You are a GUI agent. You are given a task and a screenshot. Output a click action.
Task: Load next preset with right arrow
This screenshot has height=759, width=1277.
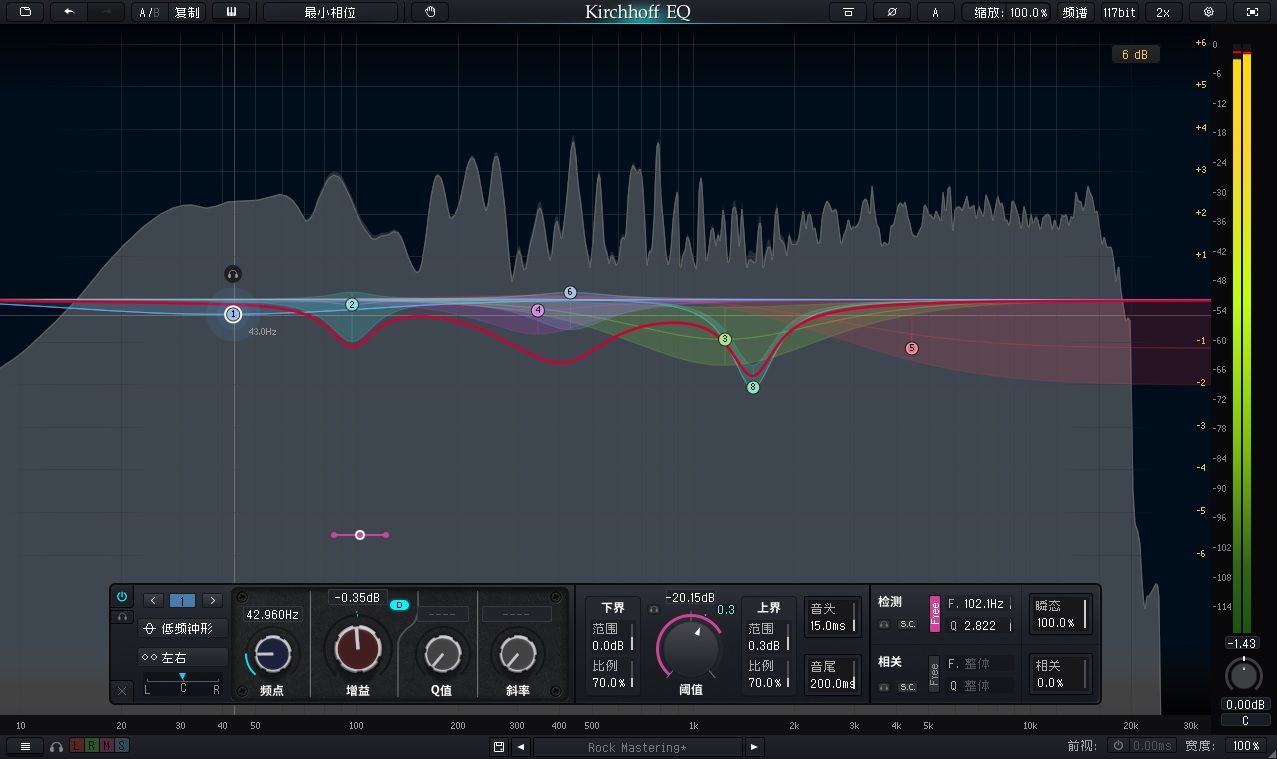[x=754, y=747]
